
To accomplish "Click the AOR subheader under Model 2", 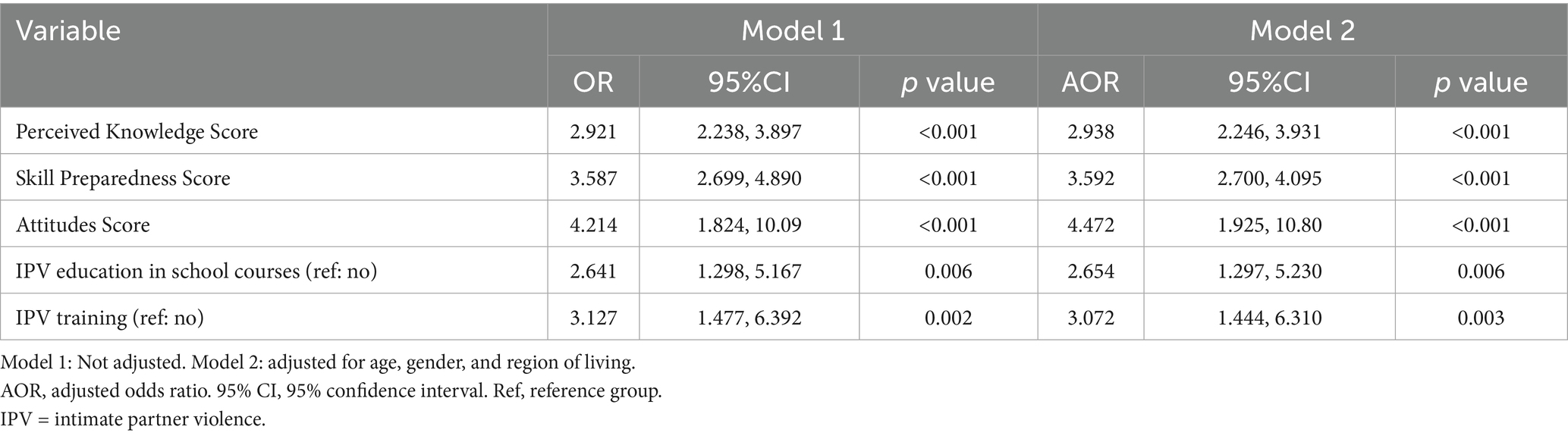I will pyautogui.click(x=1090, y=82).
